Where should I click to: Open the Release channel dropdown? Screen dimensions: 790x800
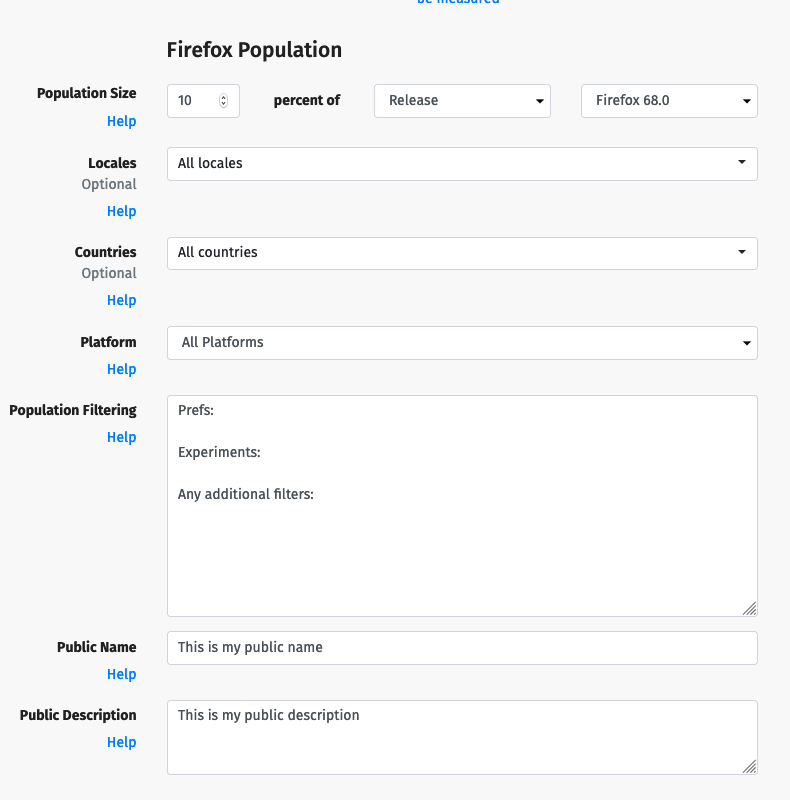tap(462, 101)
